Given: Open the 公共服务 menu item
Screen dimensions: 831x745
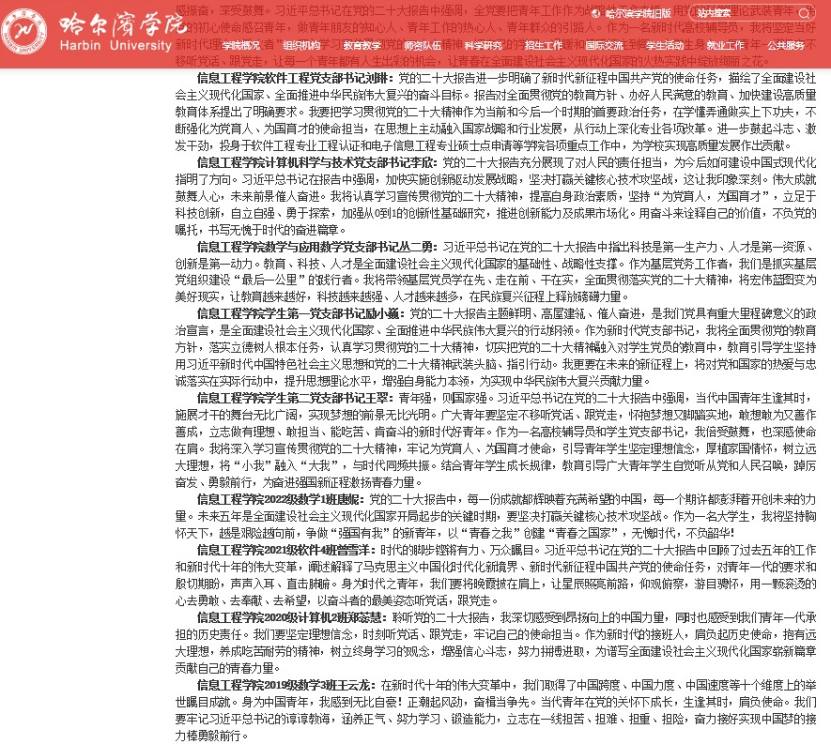Looking at the screenshot, I should pyautogui.click(x=787, y=46).
